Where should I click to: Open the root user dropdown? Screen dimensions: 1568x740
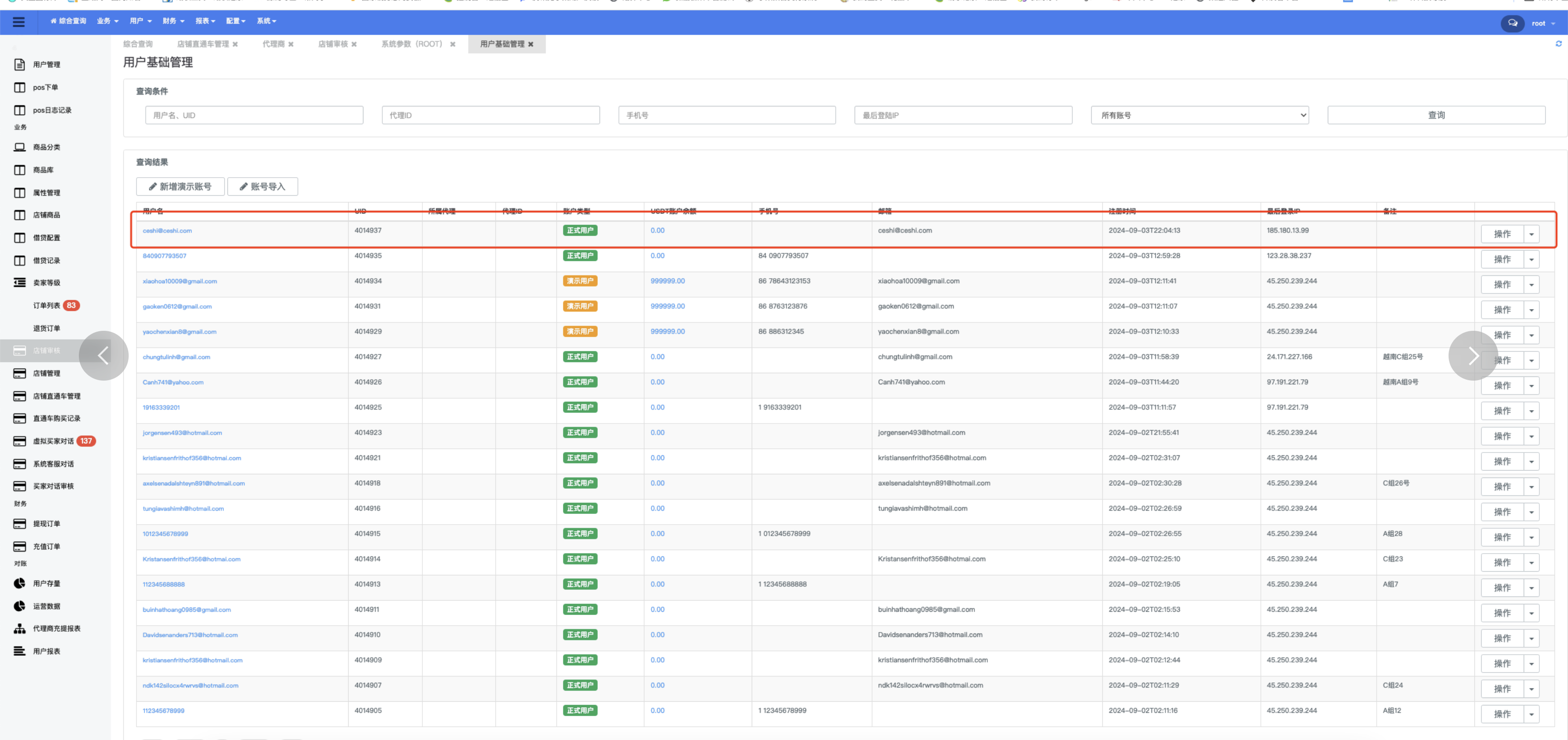[1544, 24]
